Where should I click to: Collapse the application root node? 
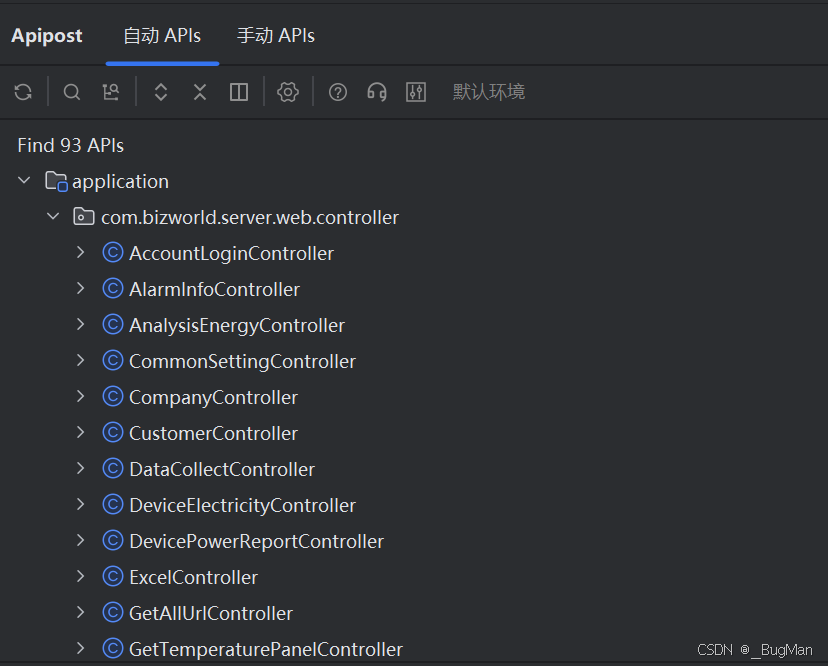coord(24,181)
